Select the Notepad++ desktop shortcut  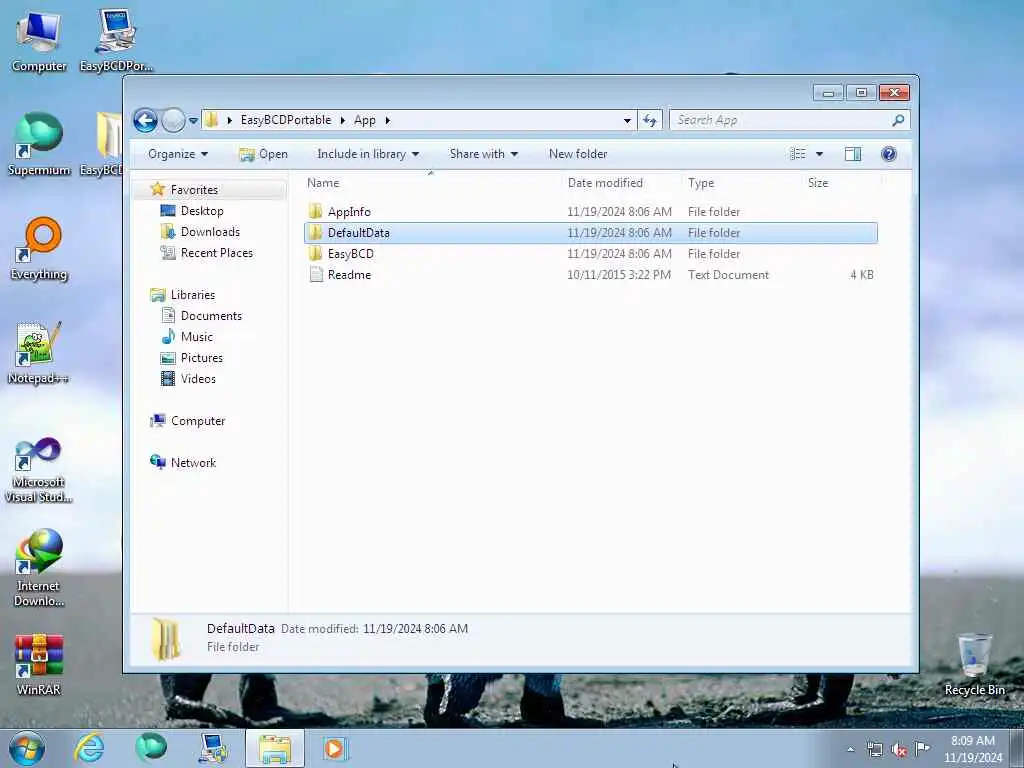pos(39,353)
